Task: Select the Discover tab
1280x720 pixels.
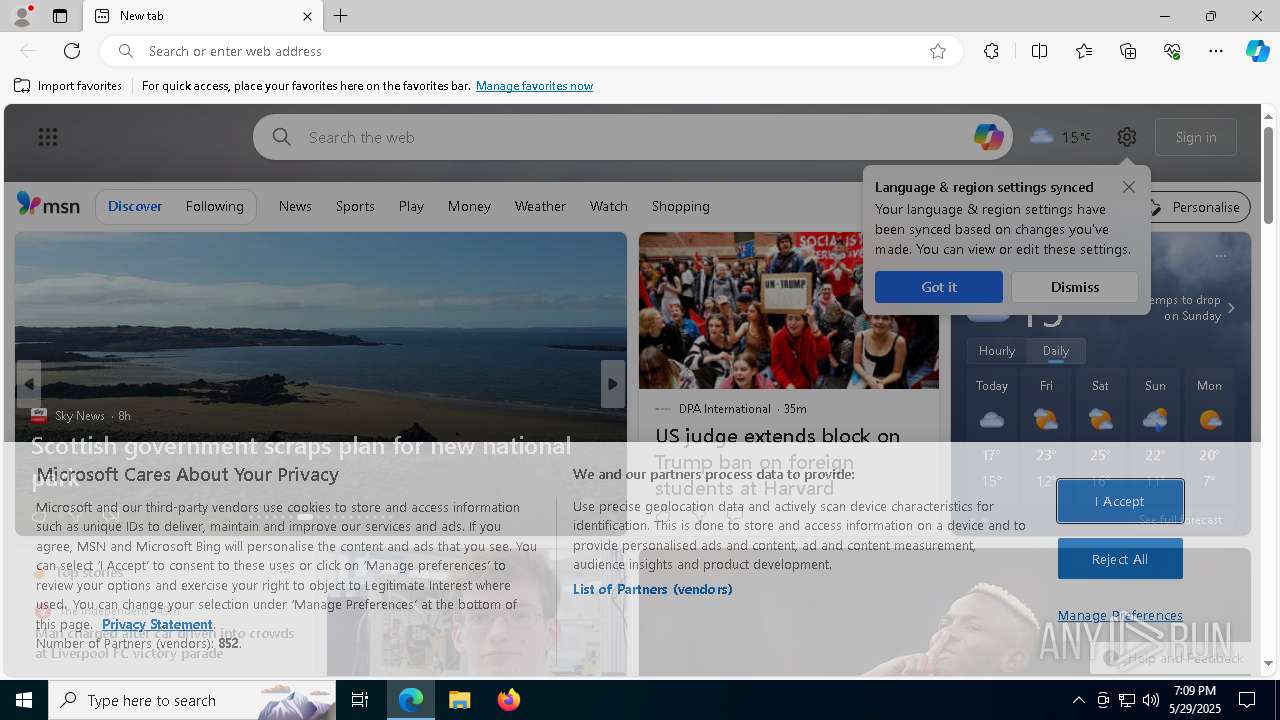Action: [135, 206]
